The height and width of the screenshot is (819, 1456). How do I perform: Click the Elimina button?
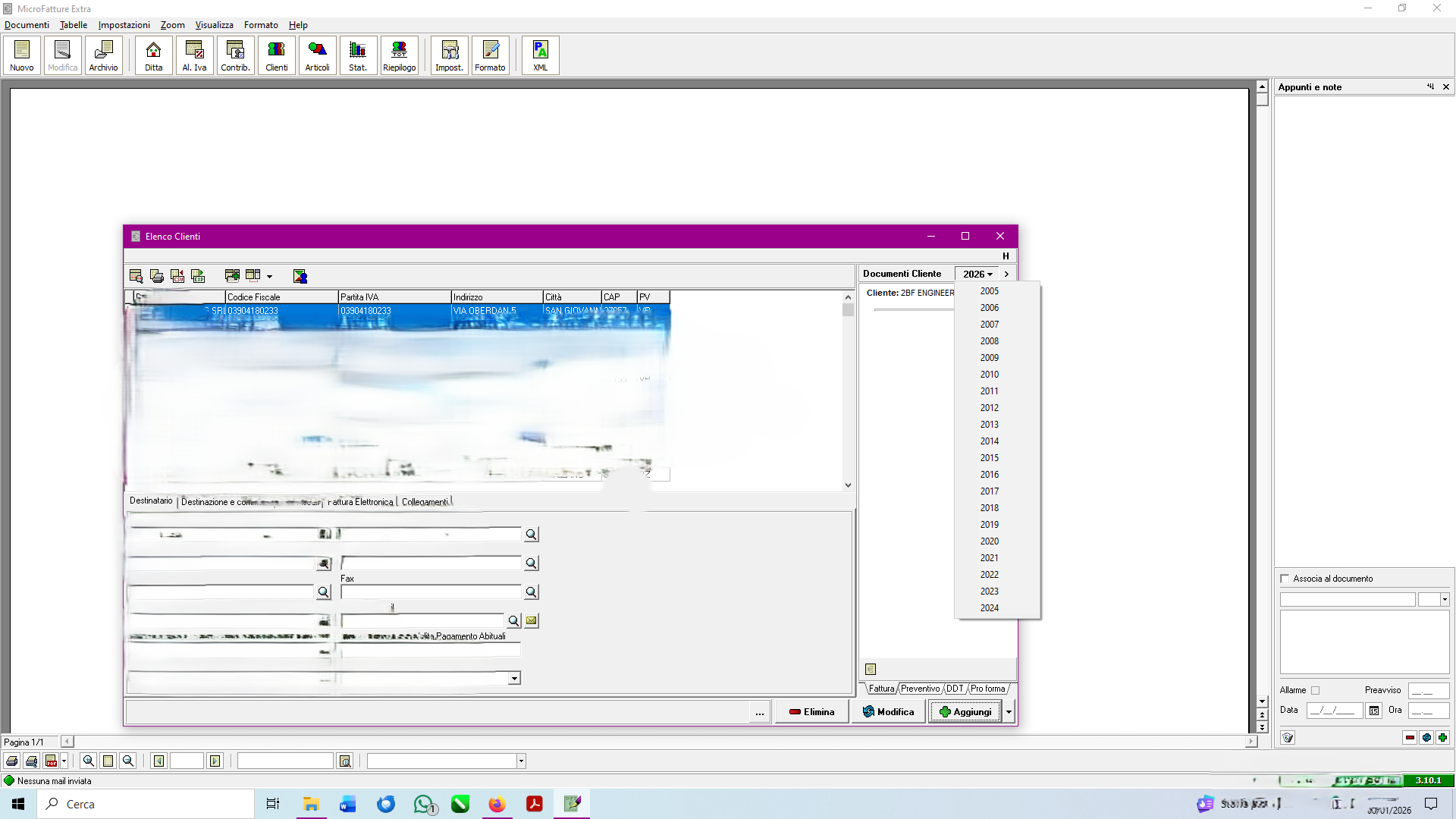point(811,712)
